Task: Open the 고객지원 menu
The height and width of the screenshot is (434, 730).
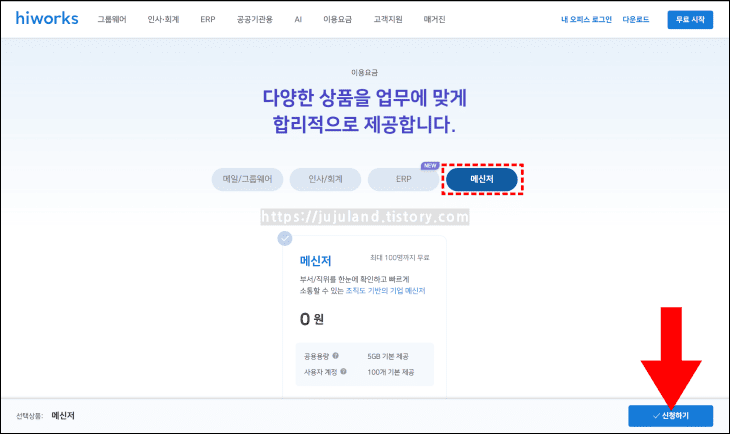Action: point(388,20)
